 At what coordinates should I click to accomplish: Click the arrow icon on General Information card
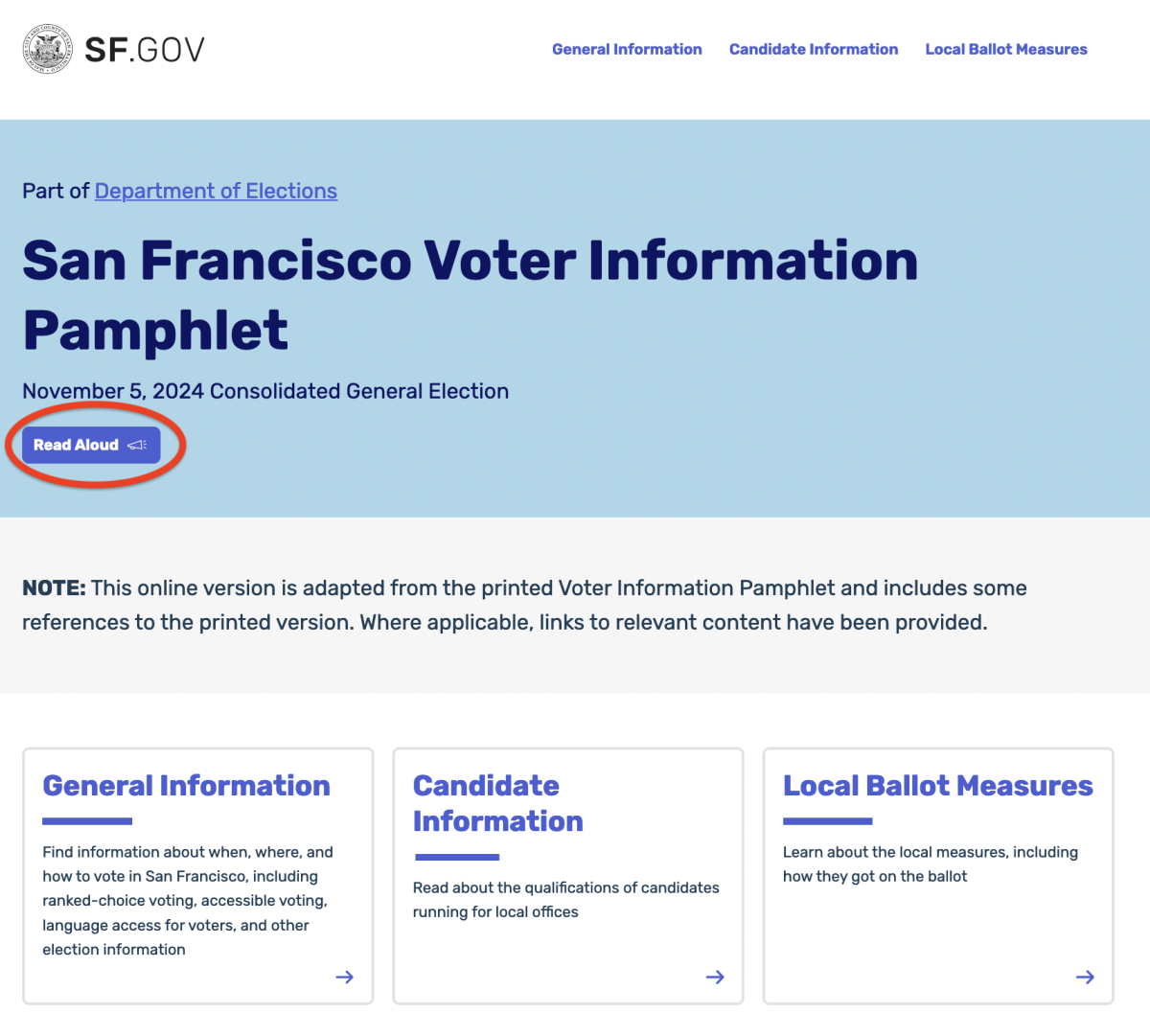[x=344, y=977]
